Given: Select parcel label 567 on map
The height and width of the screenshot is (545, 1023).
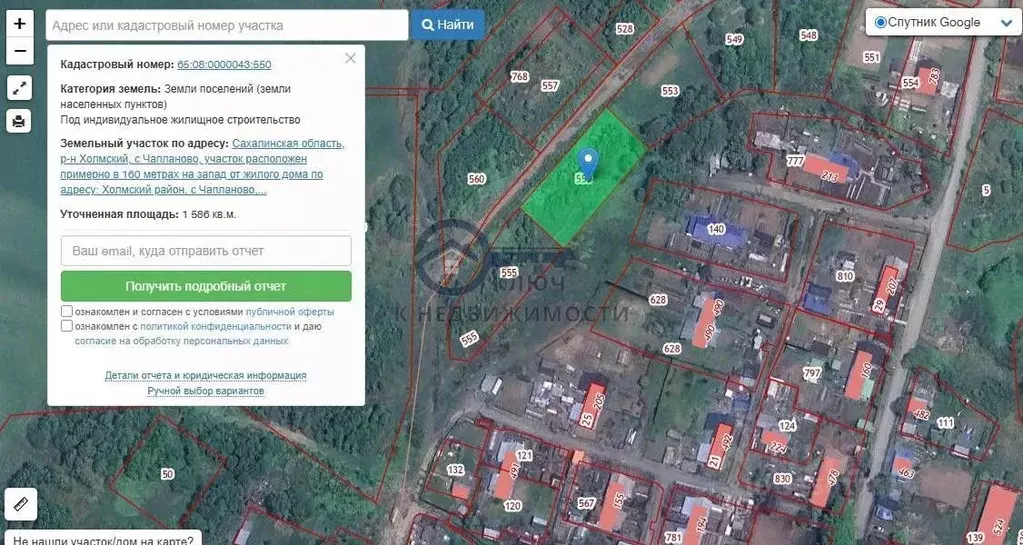Looking at the screenshot, I should 587,503.
